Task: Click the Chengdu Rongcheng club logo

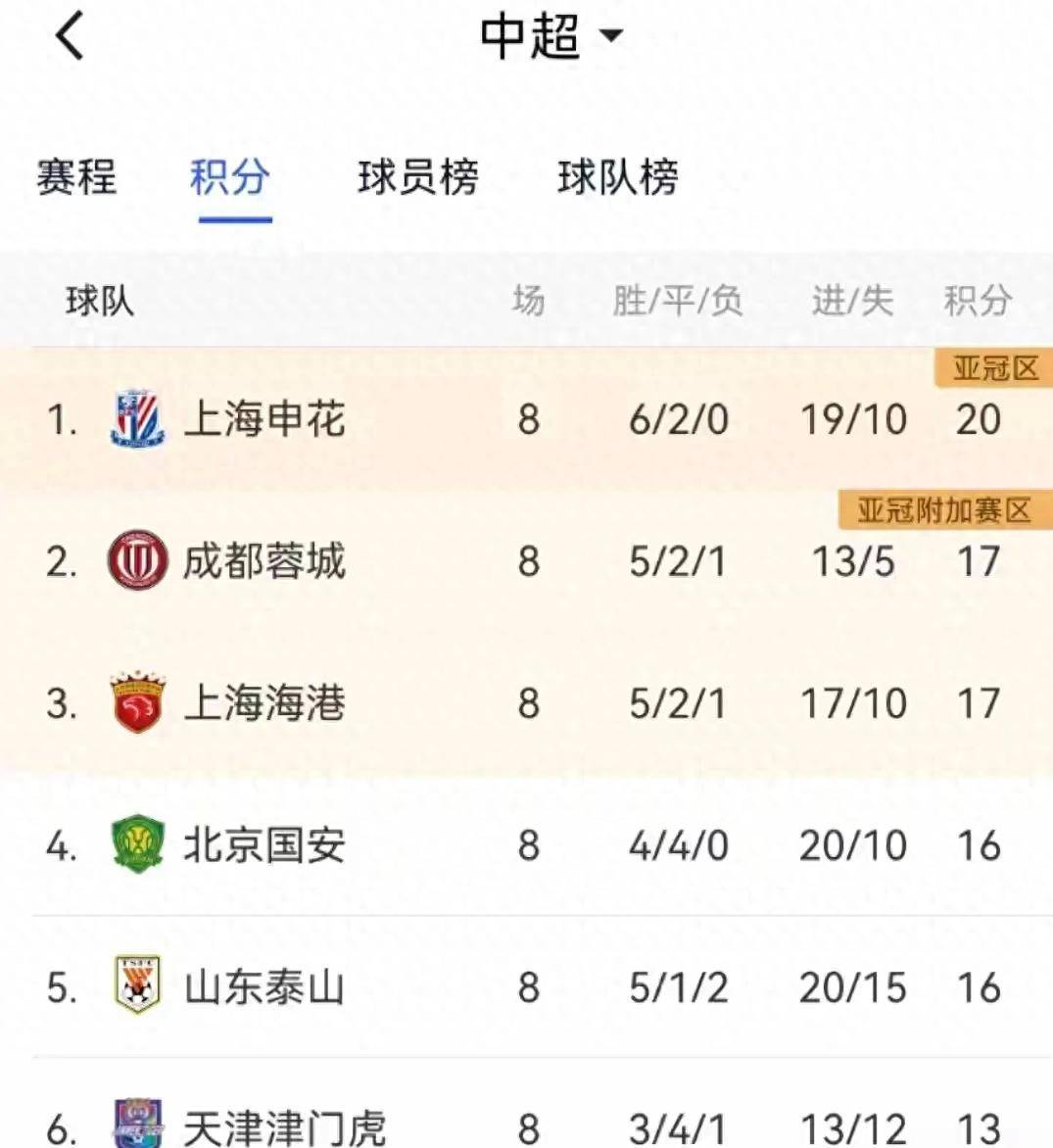Action: click(137, 560)
